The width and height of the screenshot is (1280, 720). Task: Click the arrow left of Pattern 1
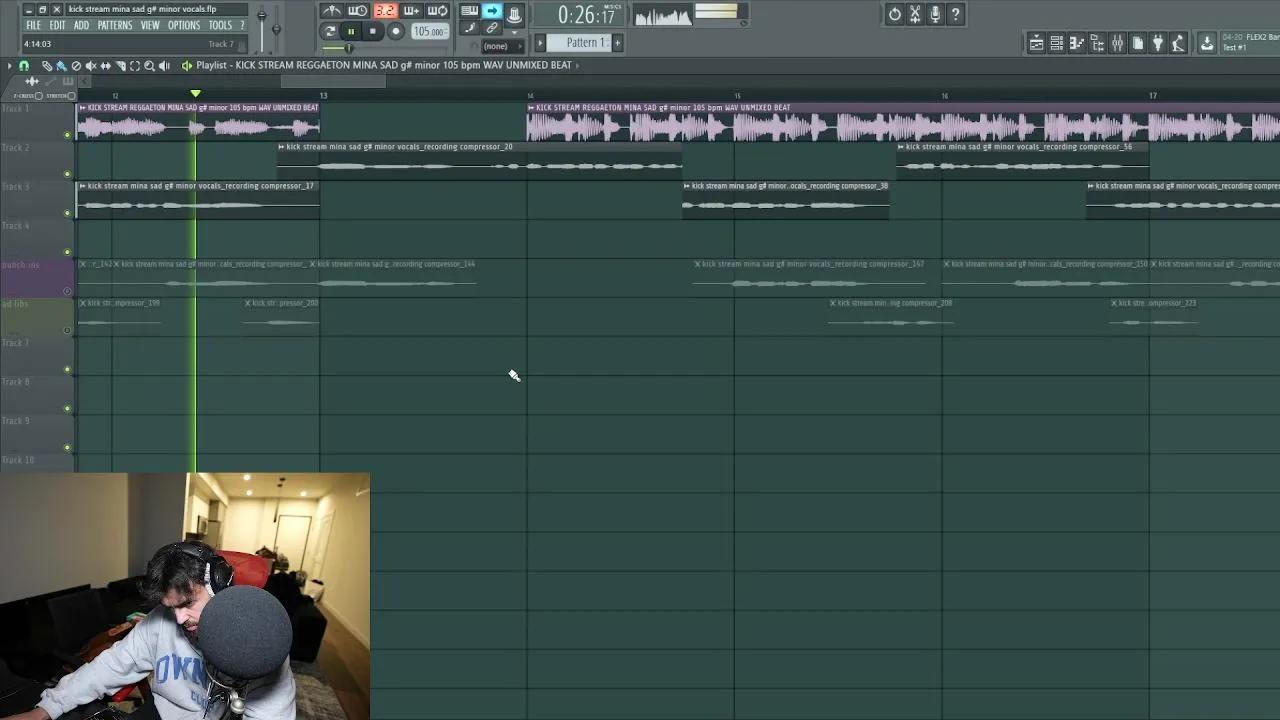540,43
